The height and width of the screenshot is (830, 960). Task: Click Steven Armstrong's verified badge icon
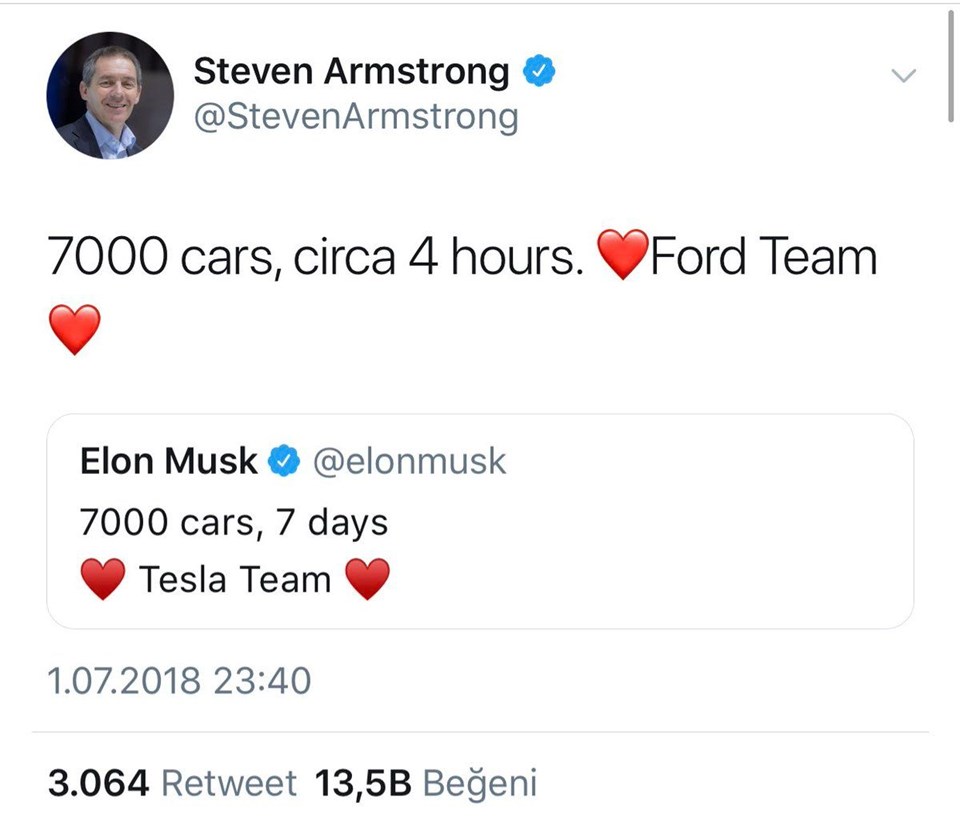[540, 70]
